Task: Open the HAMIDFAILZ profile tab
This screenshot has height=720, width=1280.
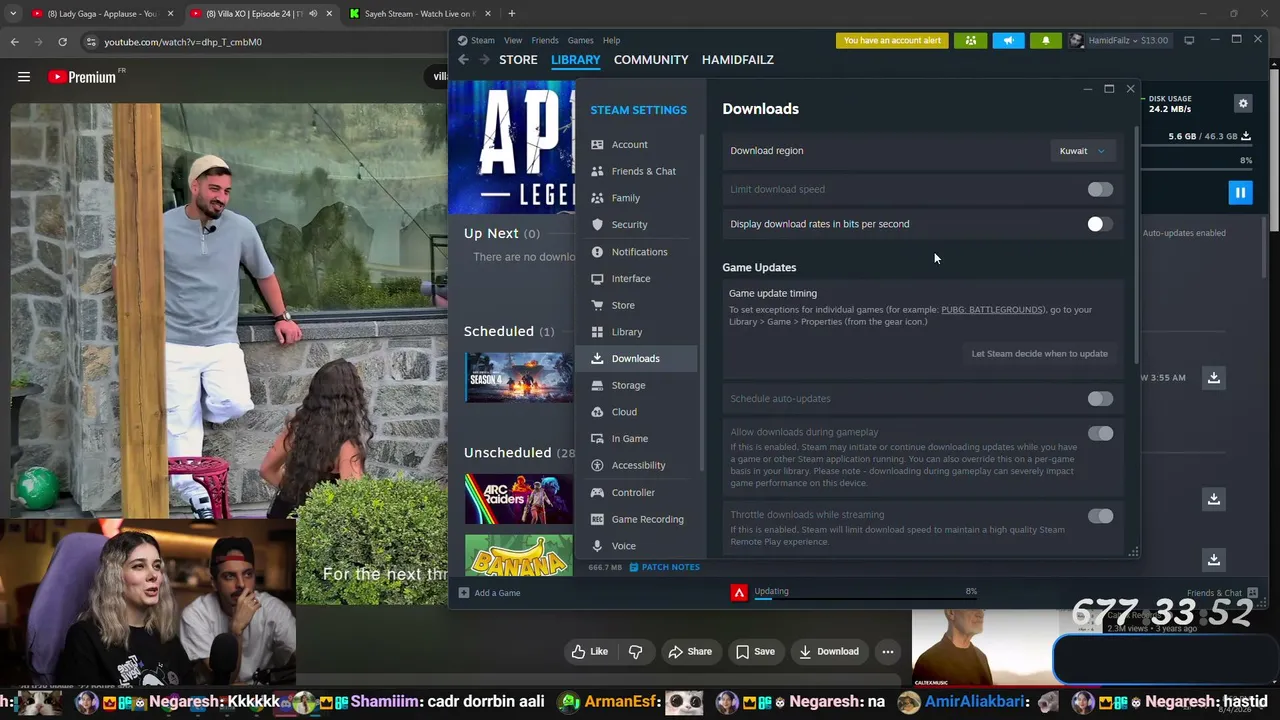Action: pyautogui.click(x=738, y=60)
